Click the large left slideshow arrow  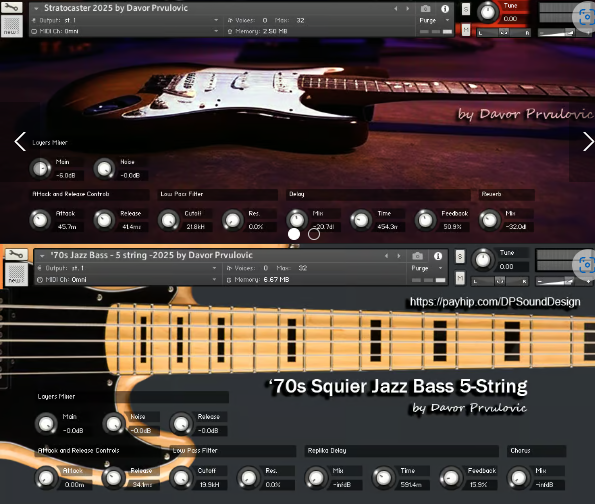(x=20, y=142)
